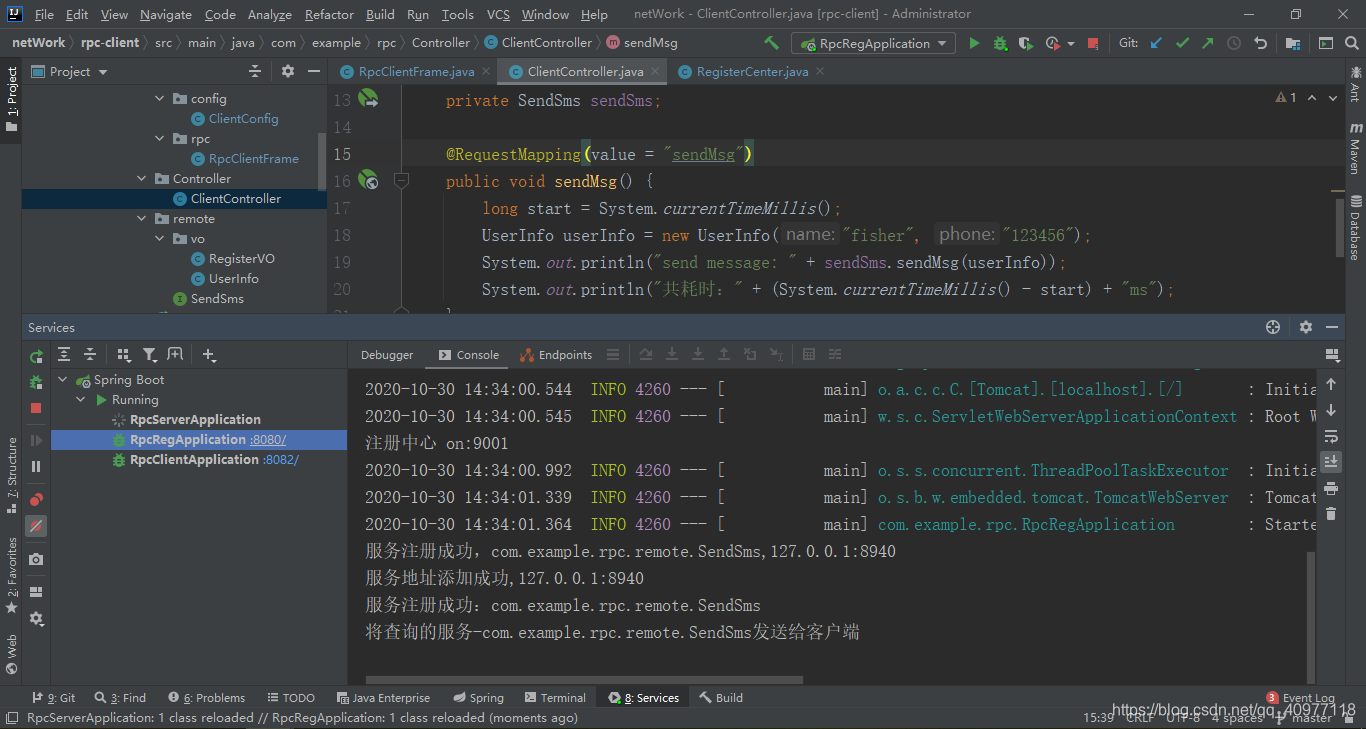Click the warning indicator in editor corner
The height and width of the screenshot is (729, 1366).
(1286, 97)
